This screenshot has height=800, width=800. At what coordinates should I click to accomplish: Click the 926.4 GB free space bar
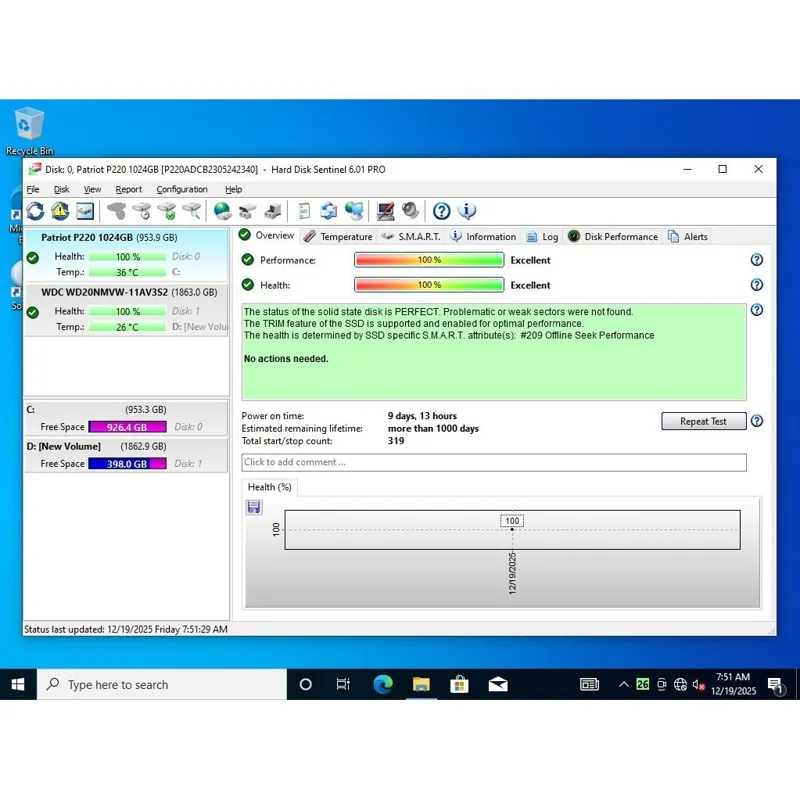[127, 427]
